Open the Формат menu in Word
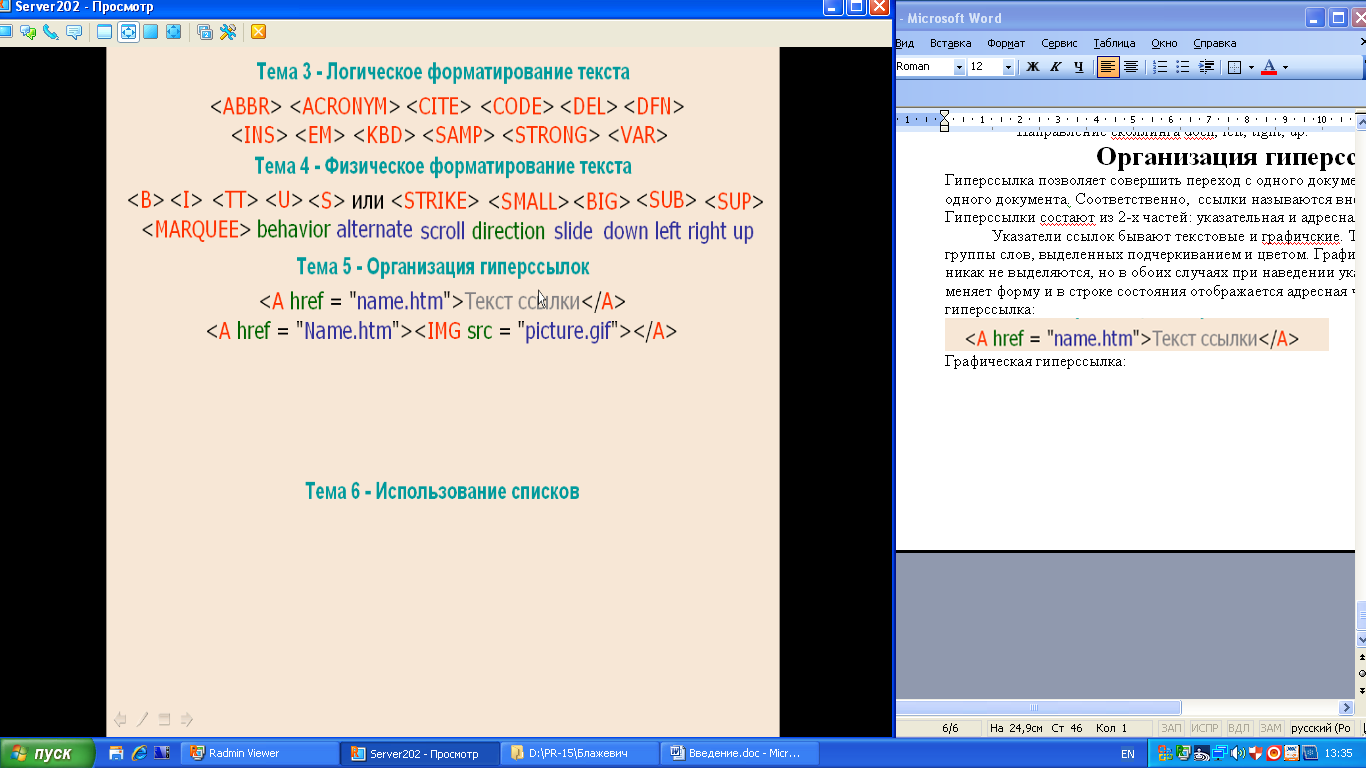 pyautogui.click(x=1006, y=43)
